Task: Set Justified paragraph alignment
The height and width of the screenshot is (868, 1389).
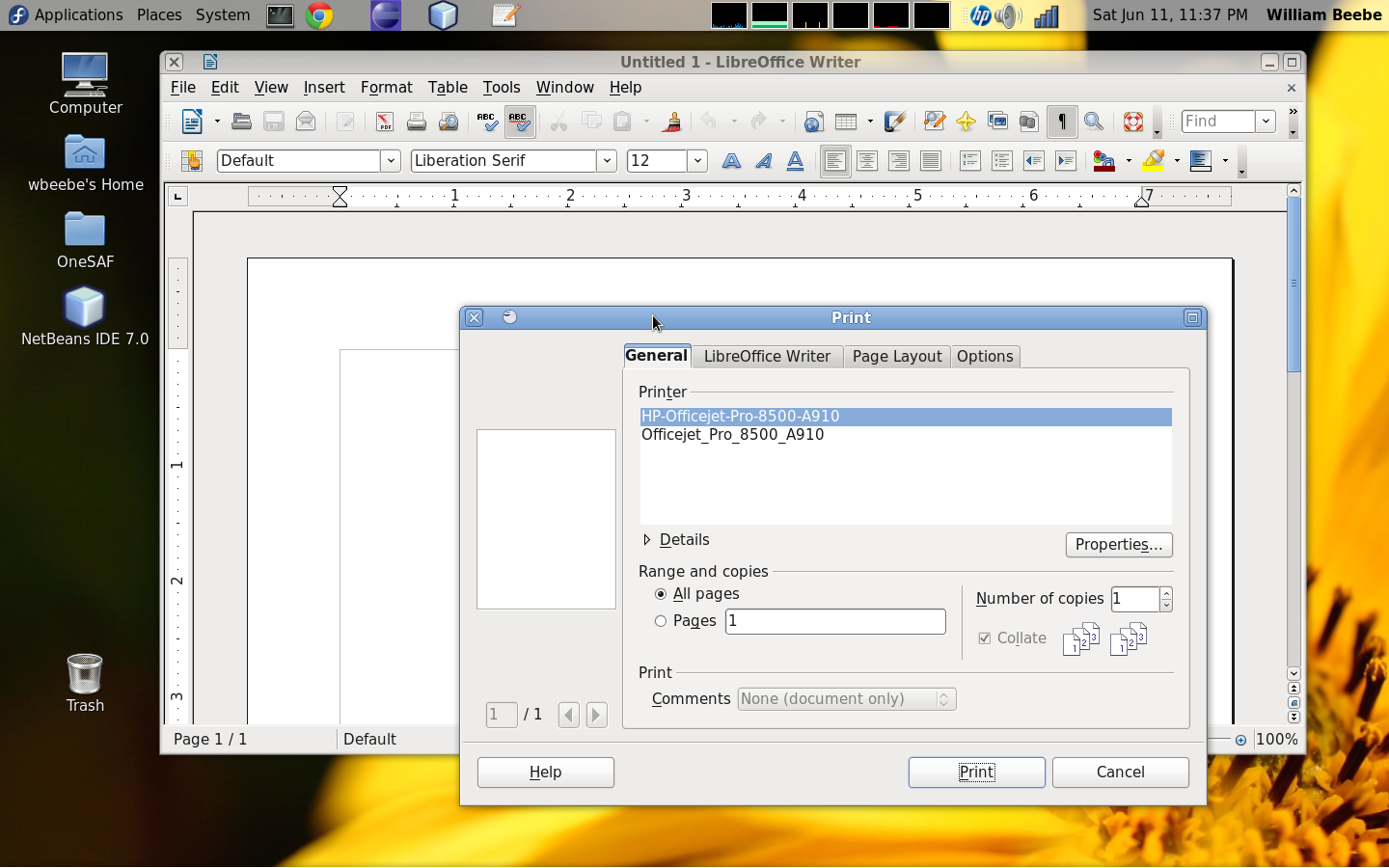Action: (x=931, y=161)
